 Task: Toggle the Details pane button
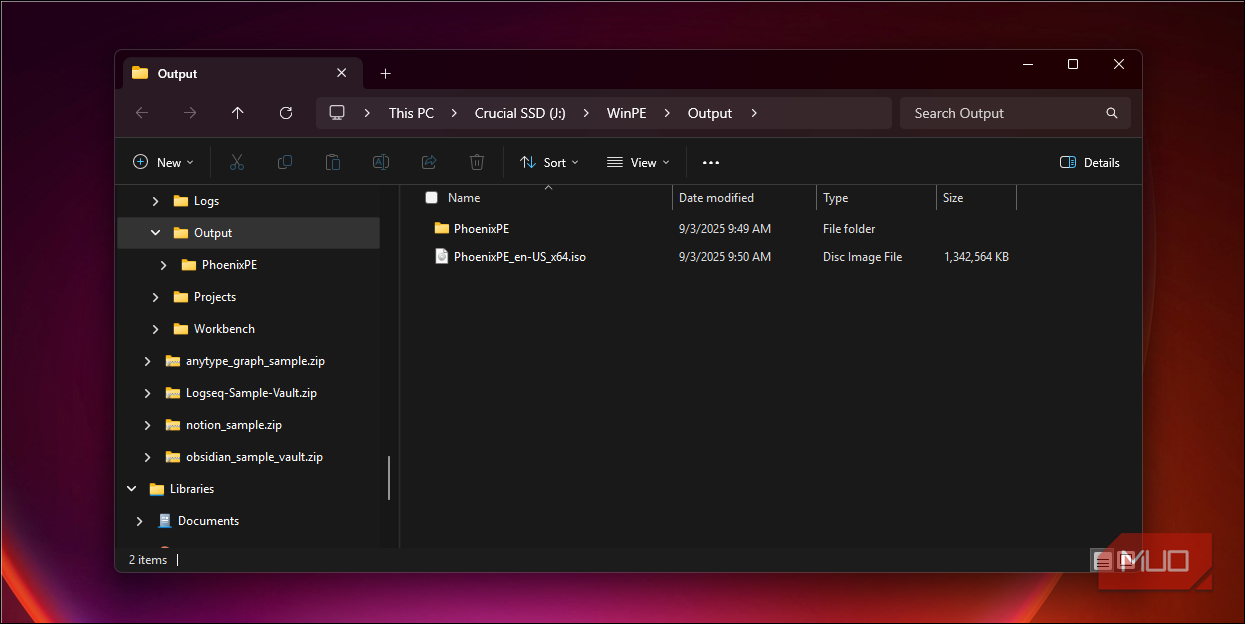[1089, 162]
